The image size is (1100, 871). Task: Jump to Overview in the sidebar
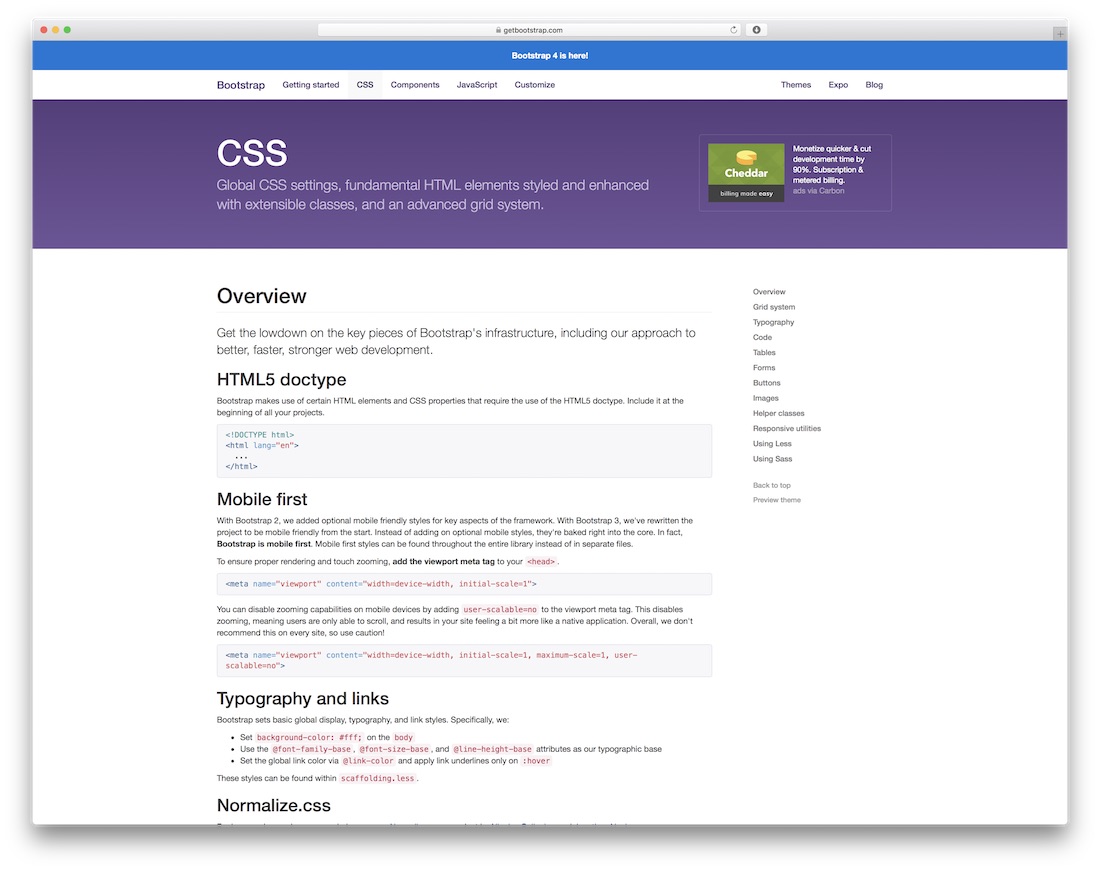(769, 292)
